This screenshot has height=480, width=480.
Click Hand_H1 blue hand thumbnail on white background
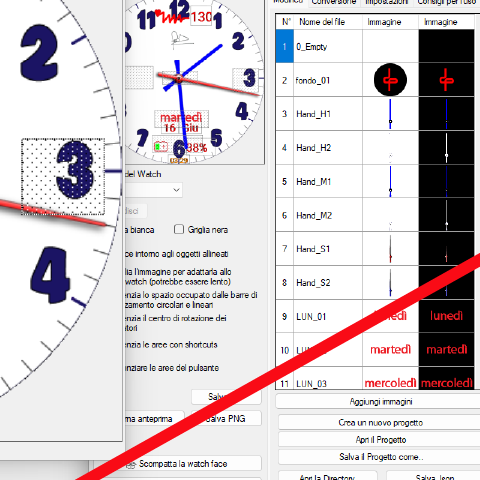pos(390,114)
